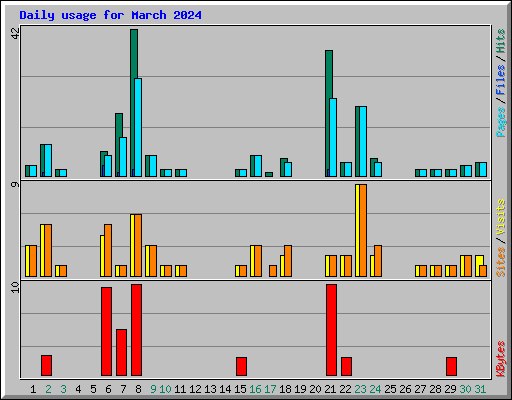Select the blue 'Files' legend label
This screenshot has width=512, height=400.
[x=500, y=79]
